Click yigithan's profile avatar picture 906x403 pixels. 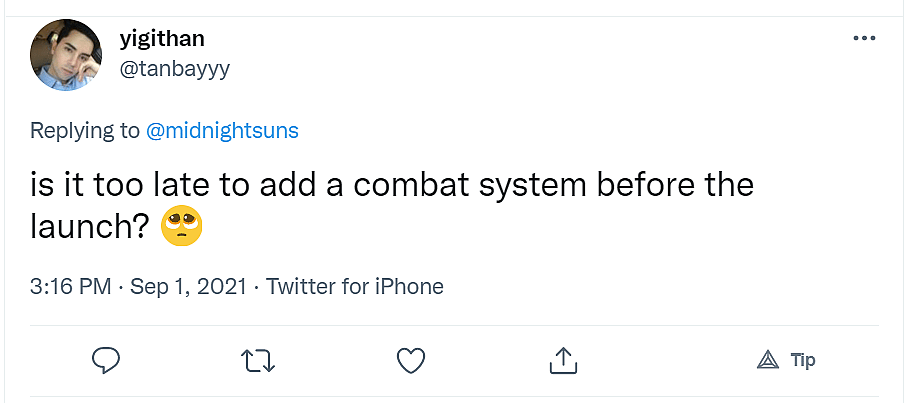66,55
